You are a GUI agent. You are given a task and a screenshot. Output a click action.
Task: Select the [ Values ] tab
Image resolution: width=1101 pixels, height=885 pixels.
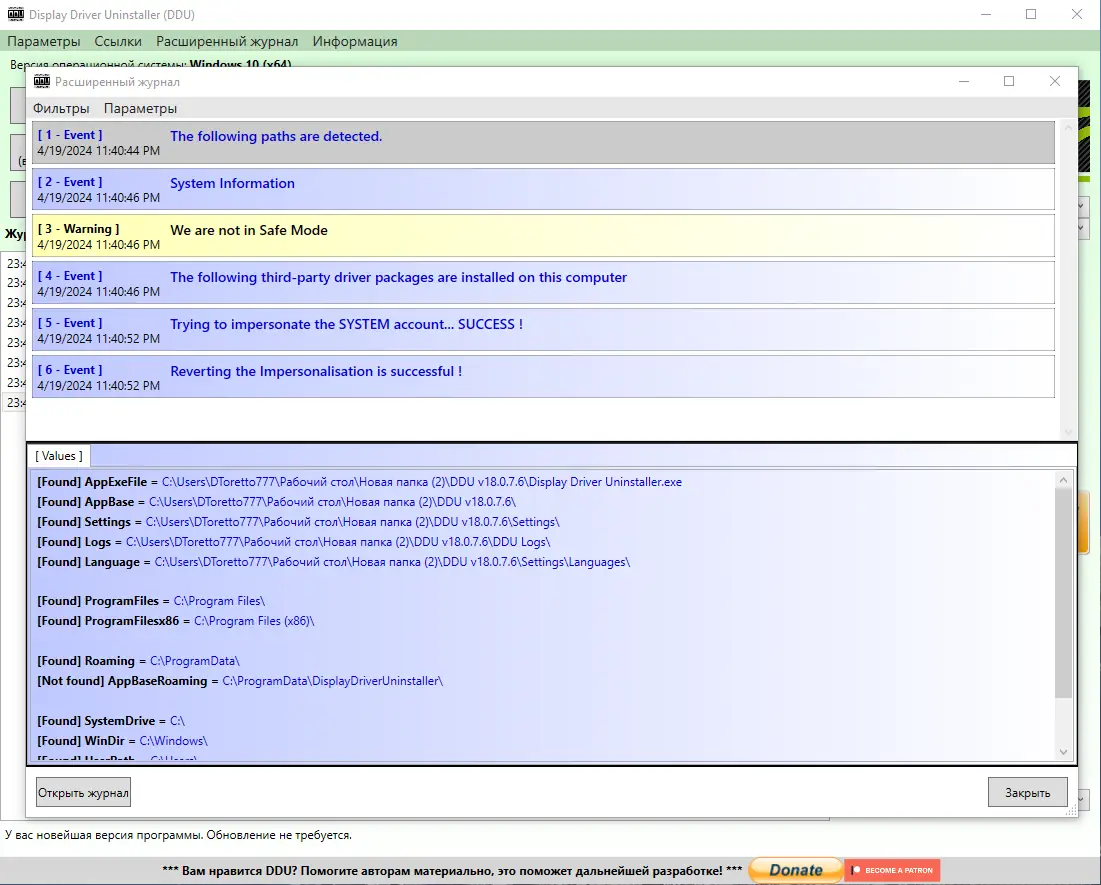[x=59, y=456]
